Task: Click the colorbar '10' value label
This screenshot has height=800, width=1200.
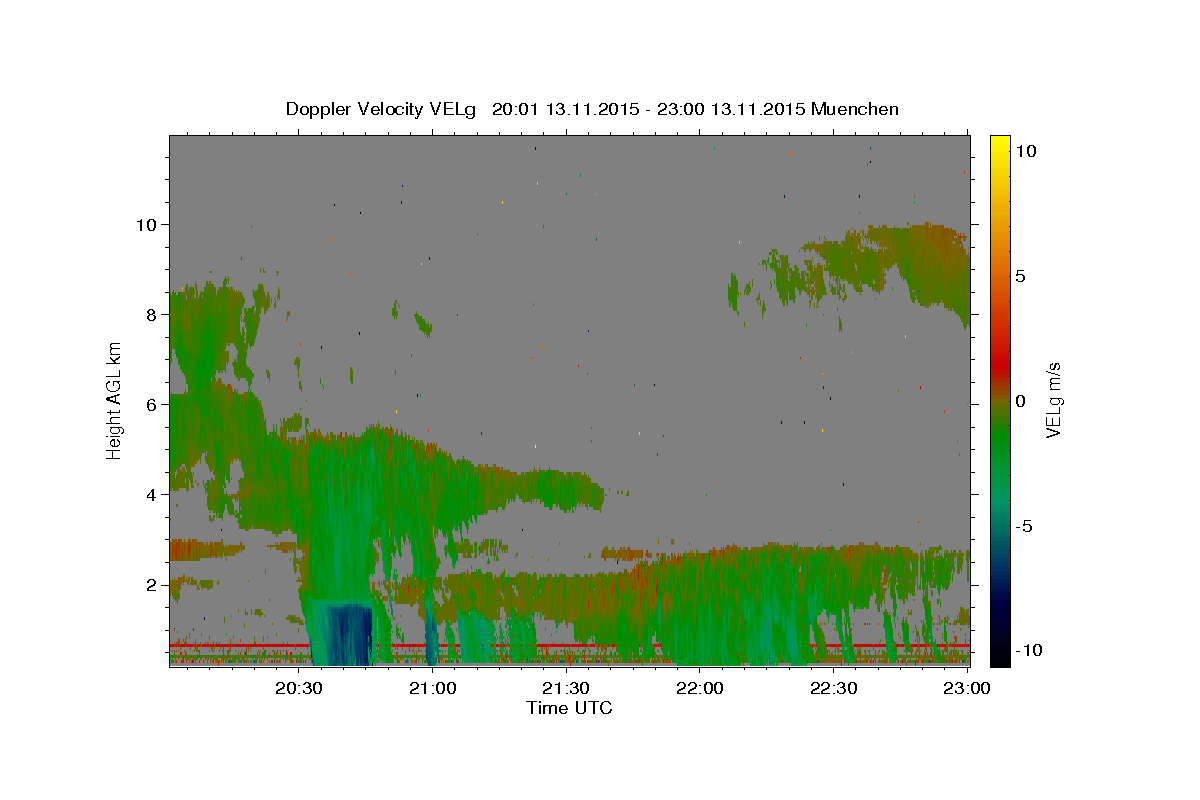Action: click(x=1026, y=150)
